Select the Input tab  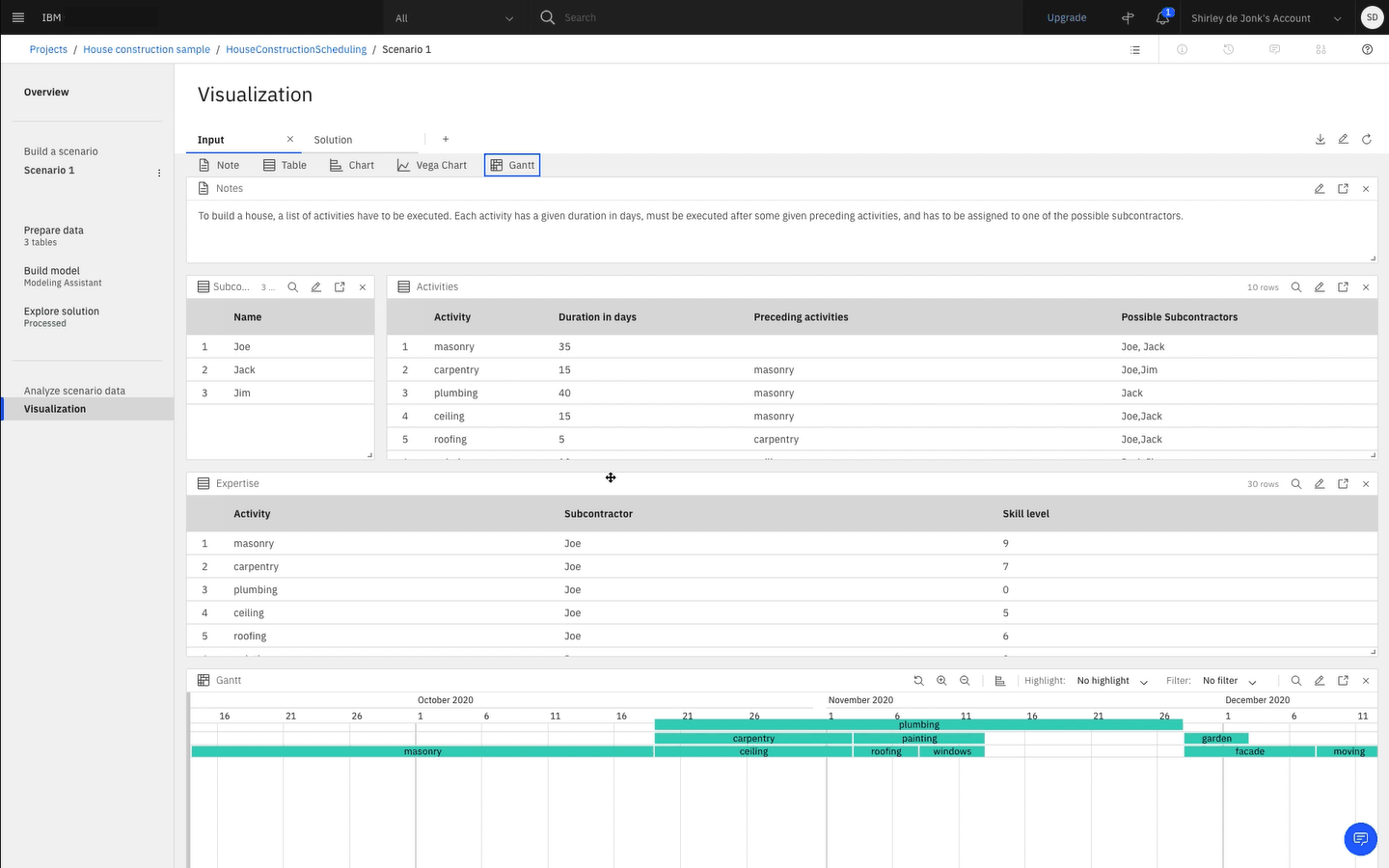point(211,140)
